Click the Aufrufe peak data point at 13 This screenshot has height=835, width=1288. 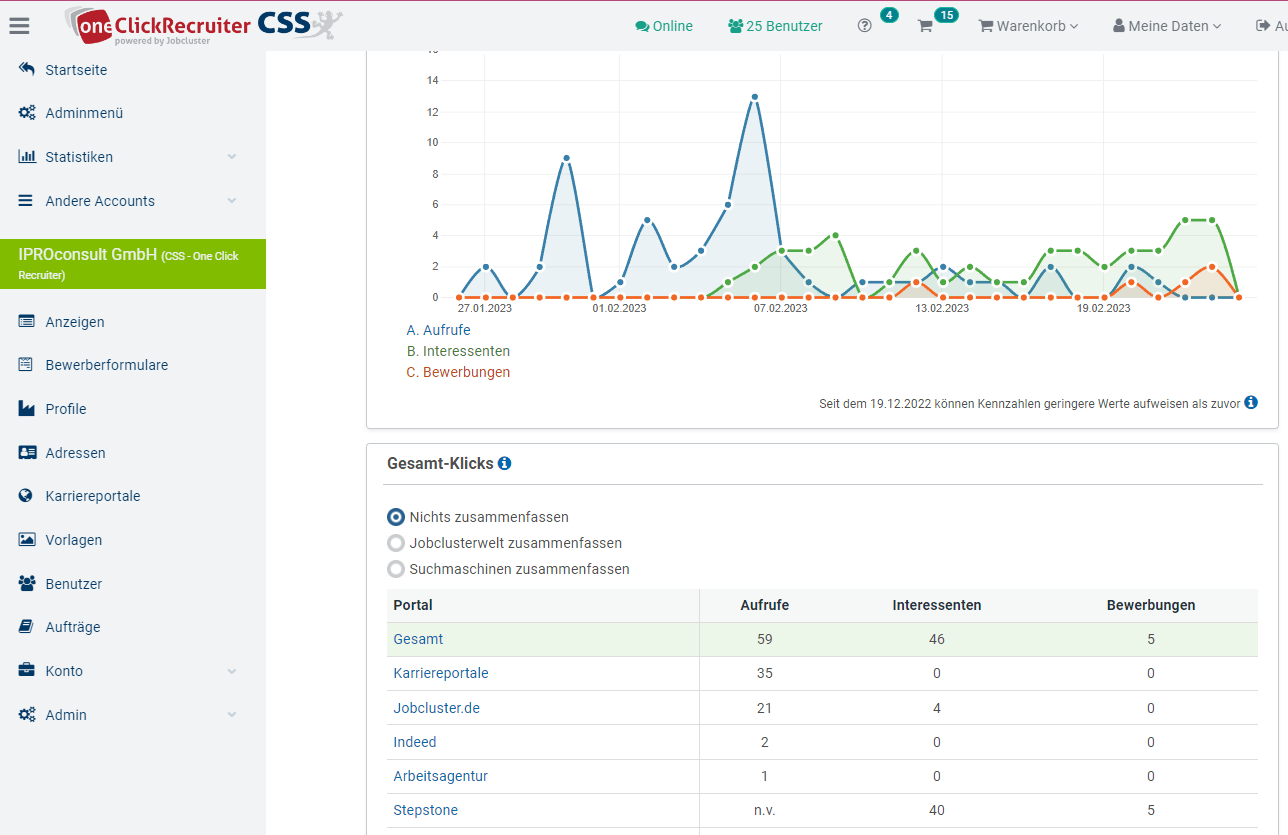coord(754,97)
